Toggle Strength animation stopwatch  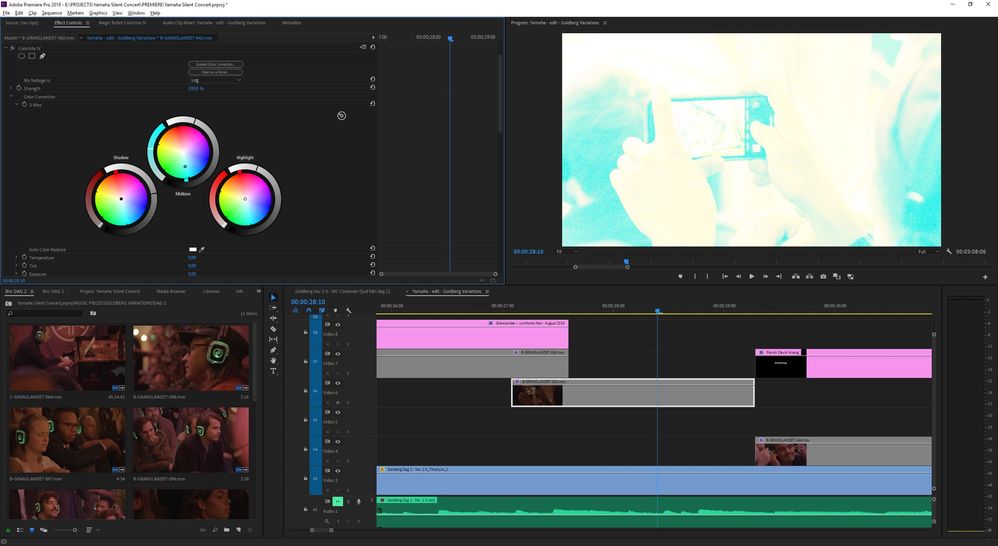[x=18, y=88]
